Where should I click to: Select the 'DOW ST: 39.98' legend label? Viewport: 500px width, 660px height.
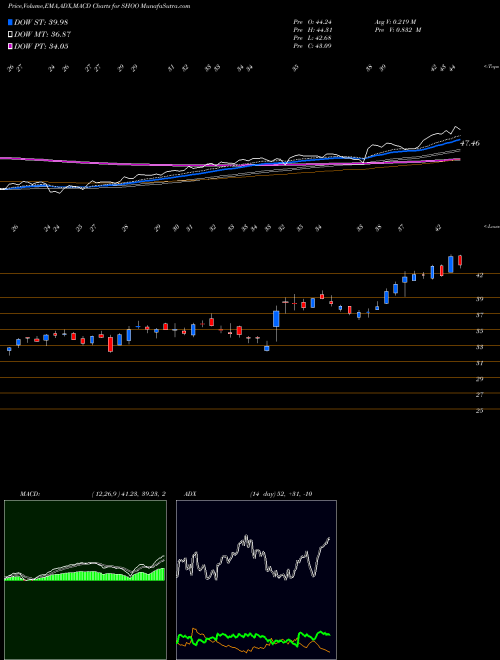pyautogui.click(x=41, y=22)
